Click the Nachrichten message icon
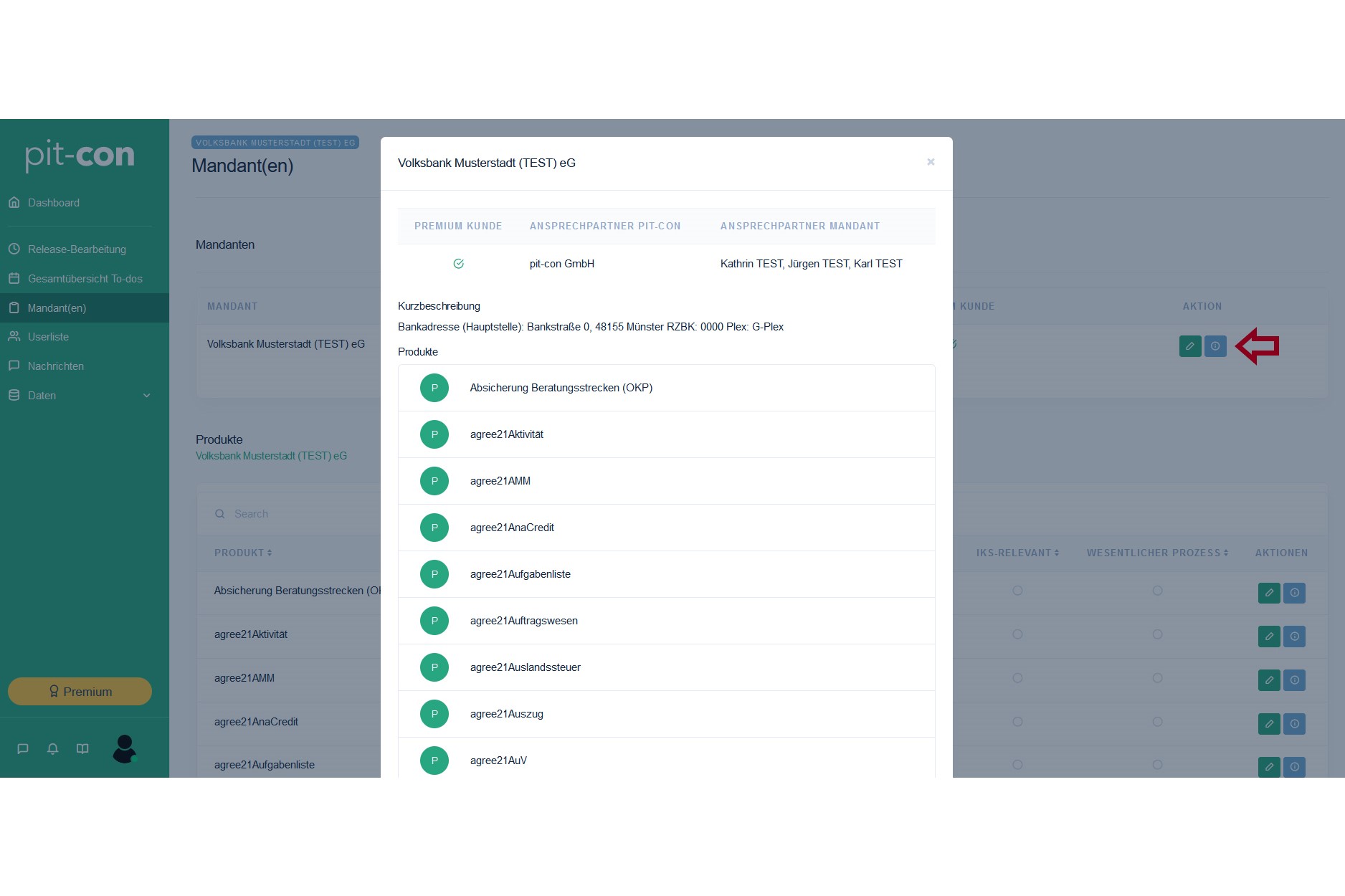 click(14, 366)
